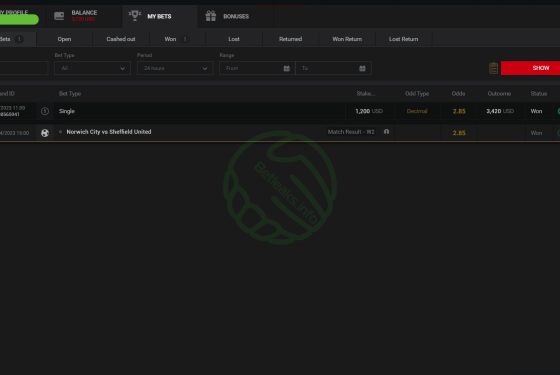This screenshot has width=560, height=375.
Task: Switch to the Lost Return filter
Action: point(404,39)
